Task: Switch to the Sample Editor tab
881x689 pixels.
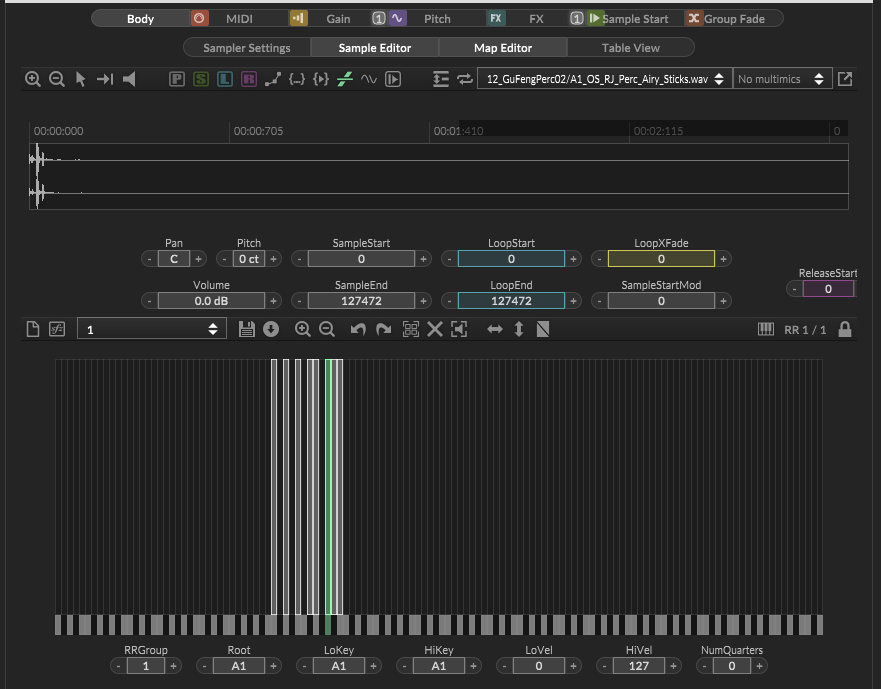Action: point(375,48)
